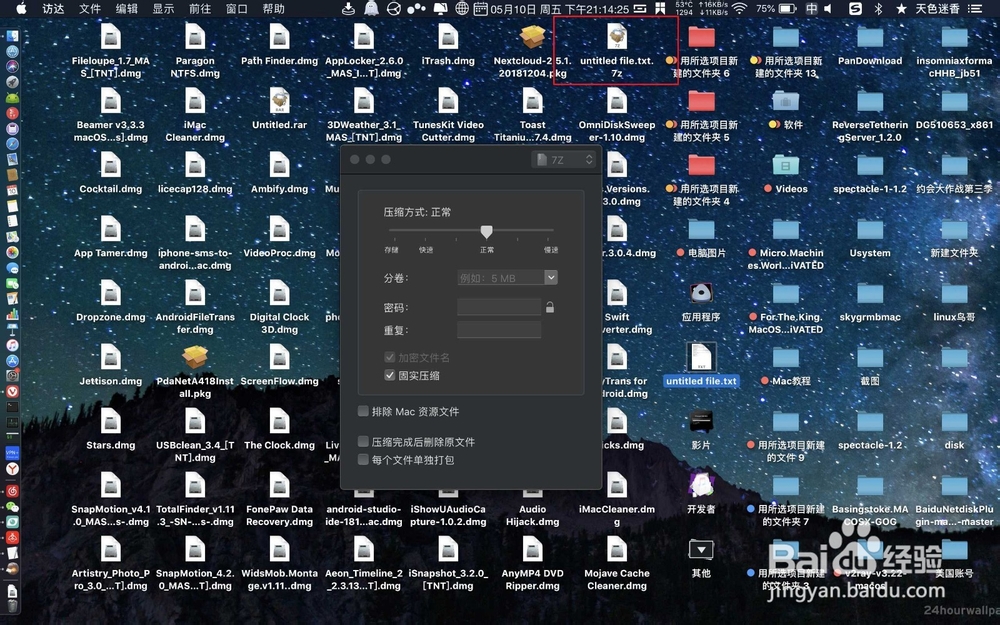
Task: Open Photos app from the dock
Action: [x=12, y=253]
